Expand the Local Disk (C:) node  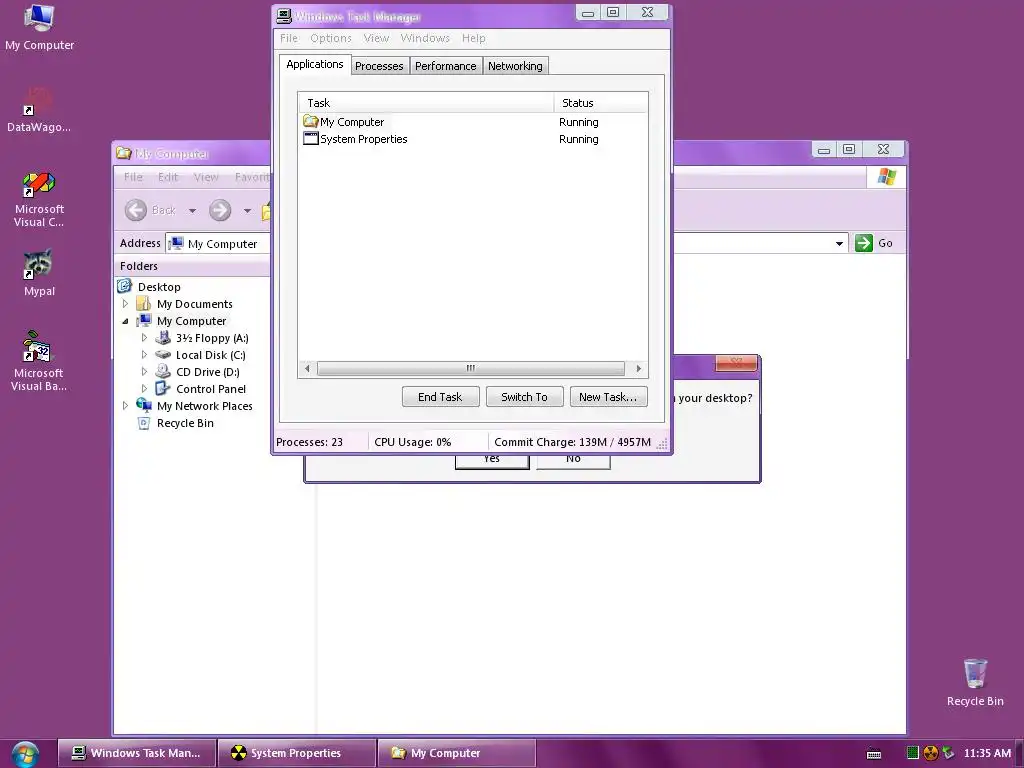[144, 355]
